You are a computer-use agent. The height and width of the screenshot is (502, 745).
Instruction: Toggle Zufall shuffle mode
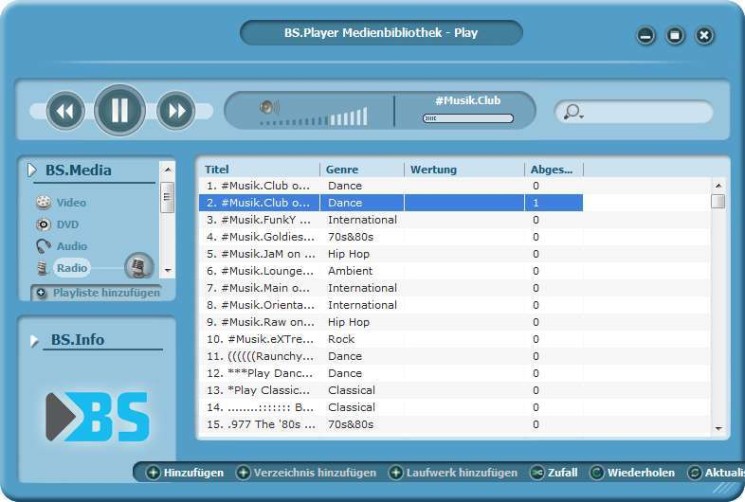(556, 472)
